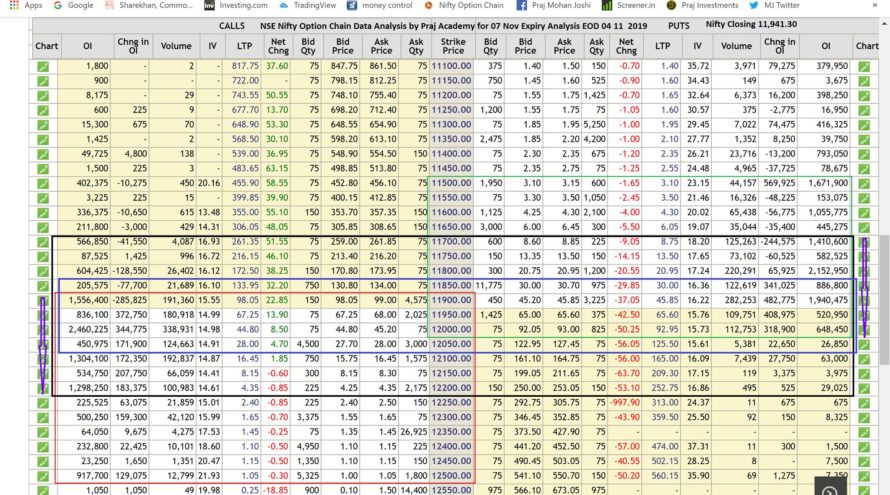The image size is (890, 495).
Task: Open the Investing.com bookmark
Action: [x=236, y=5]
